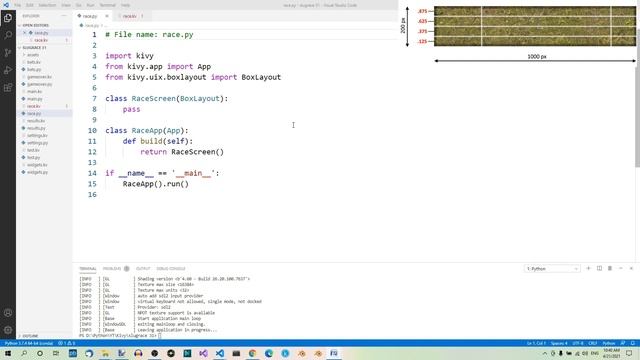Screen dimensions: 640x360
Task: Open the Go menu
Action: tap(78, 5)
